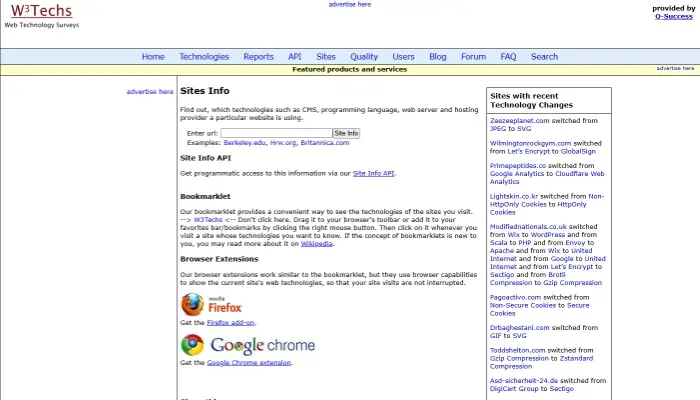
Task: Open the Britannica.com example link
Action: tap(324, 143)
